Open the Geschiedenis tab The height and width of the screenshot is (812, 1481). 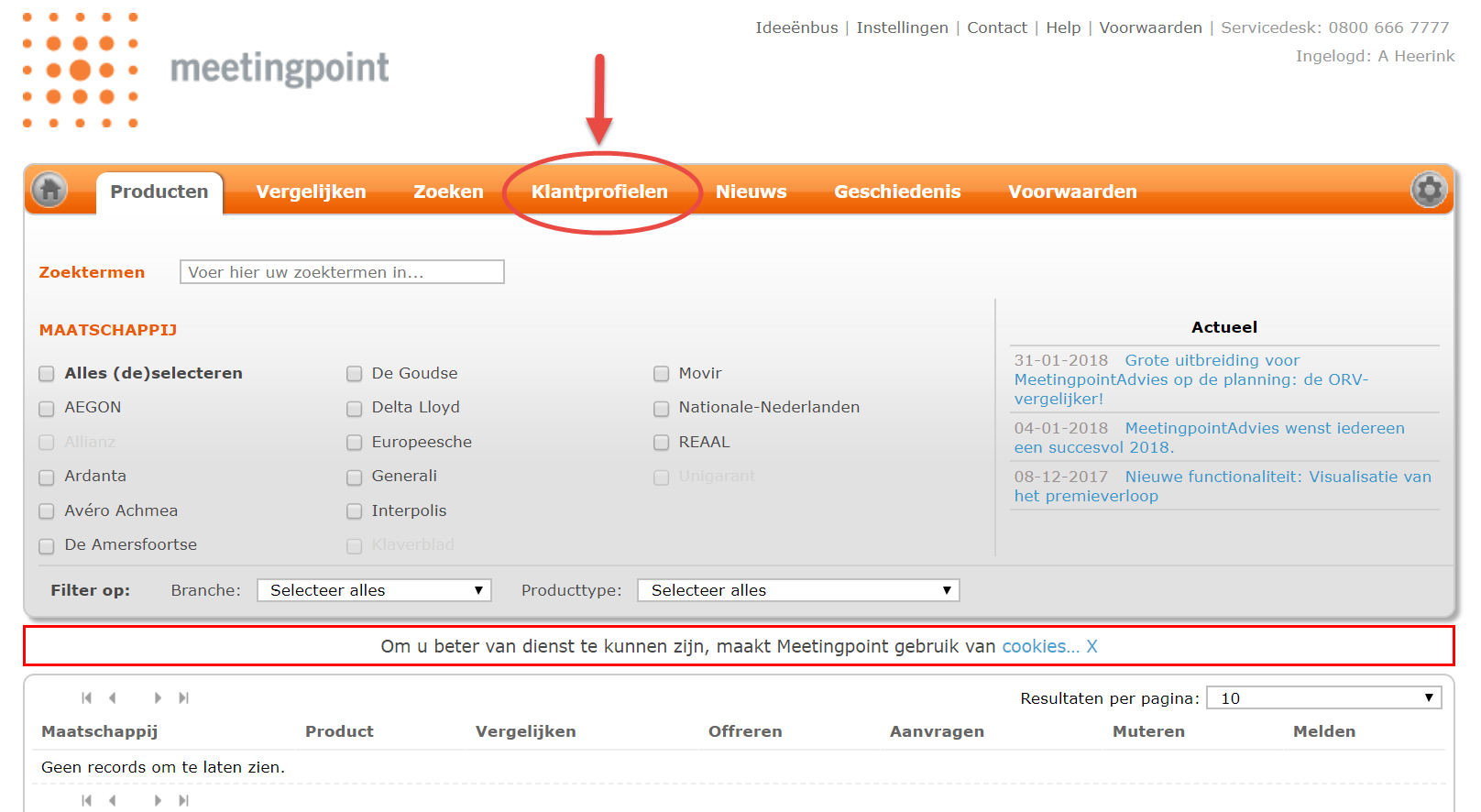pyautogui.click(x=897, y=192)
